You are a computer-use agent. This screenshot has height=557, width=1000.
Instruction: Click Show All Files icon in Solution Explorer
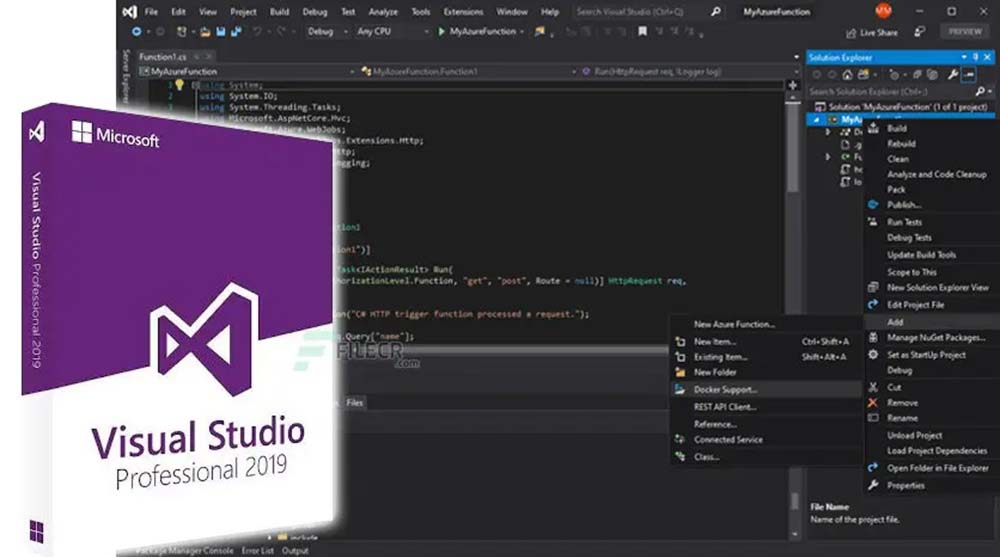[932, 75]
